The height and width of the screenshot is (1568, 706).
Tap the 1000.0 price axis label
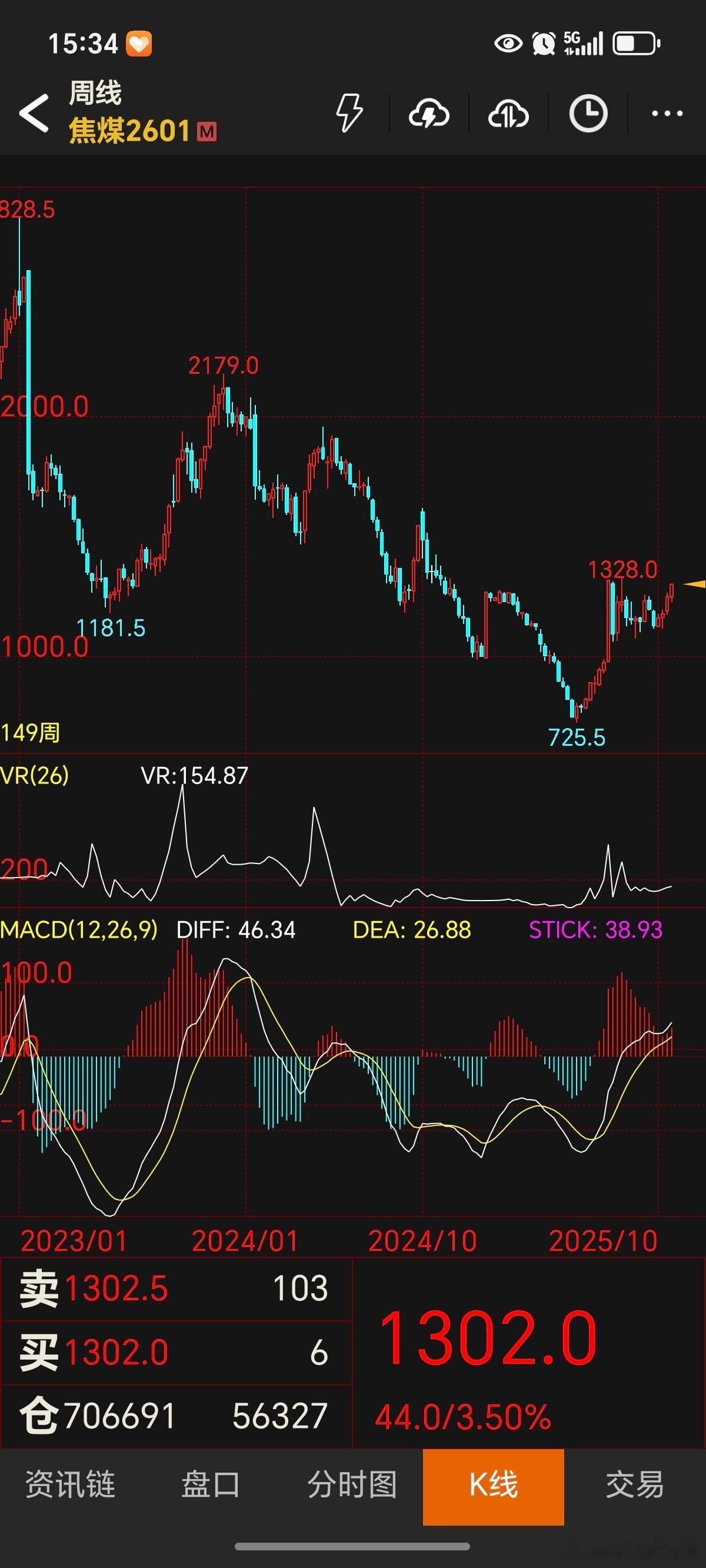coord(45,646)
